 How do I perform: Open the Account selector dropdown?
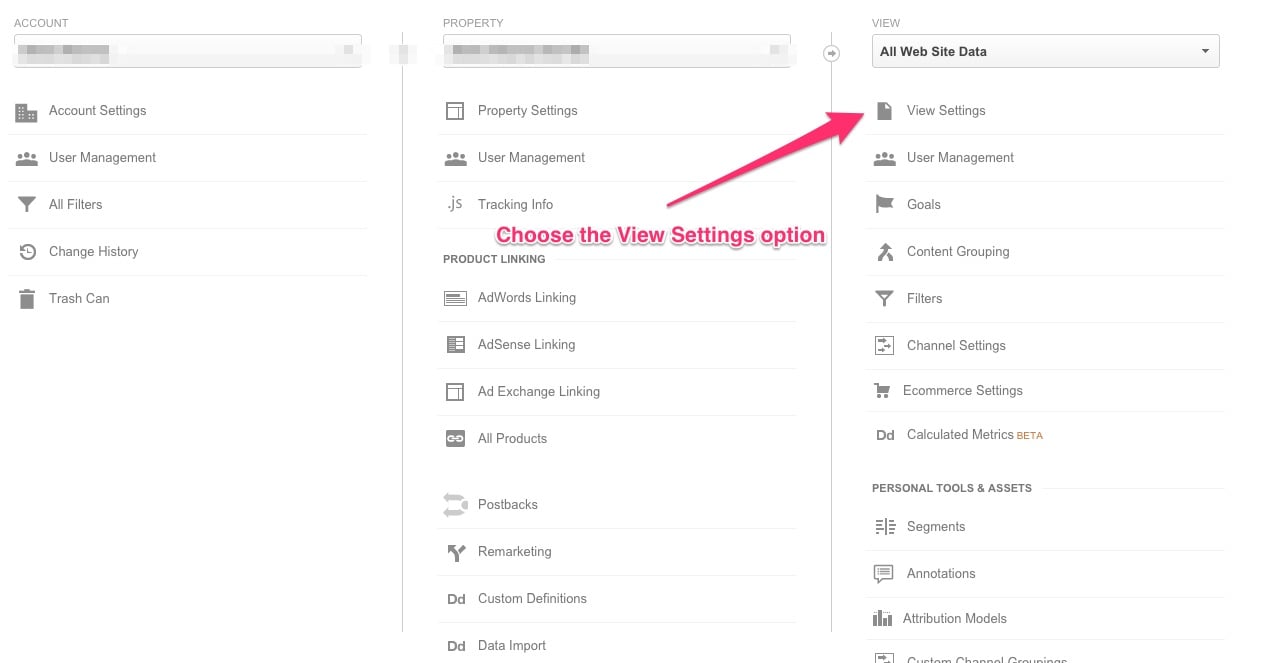[188, 52]
